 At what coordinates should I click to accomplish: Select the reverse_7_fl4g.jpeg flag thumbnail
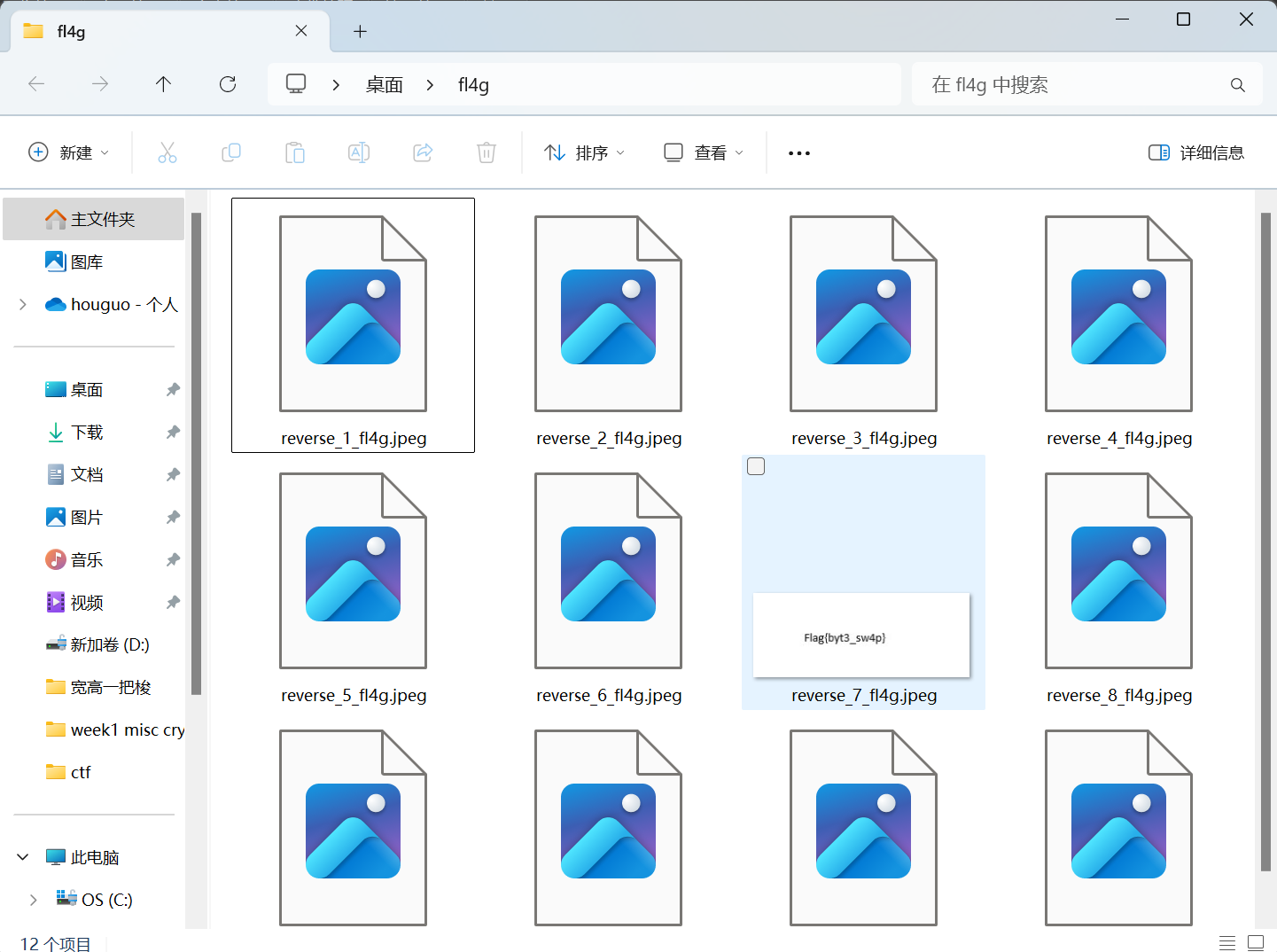[x=861, y=635]
